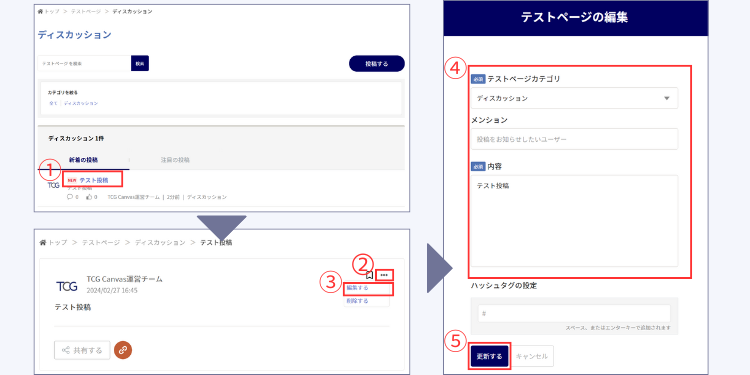Click ディスカッション breadcrumb on the post detail page

point(160,243)
